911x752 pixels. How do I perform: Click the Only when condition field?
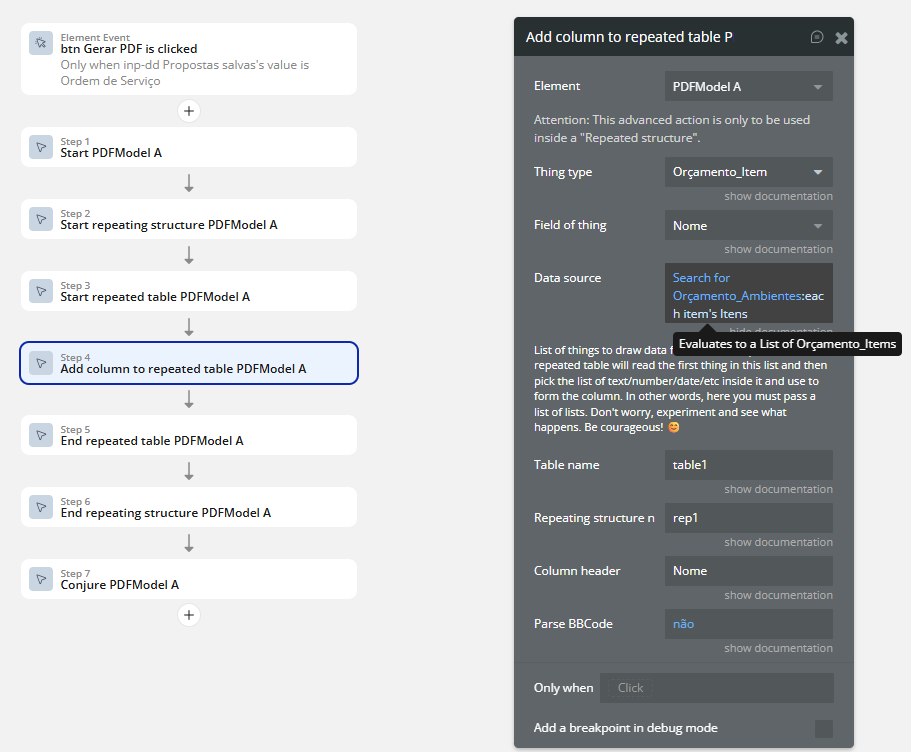point(716,688)
